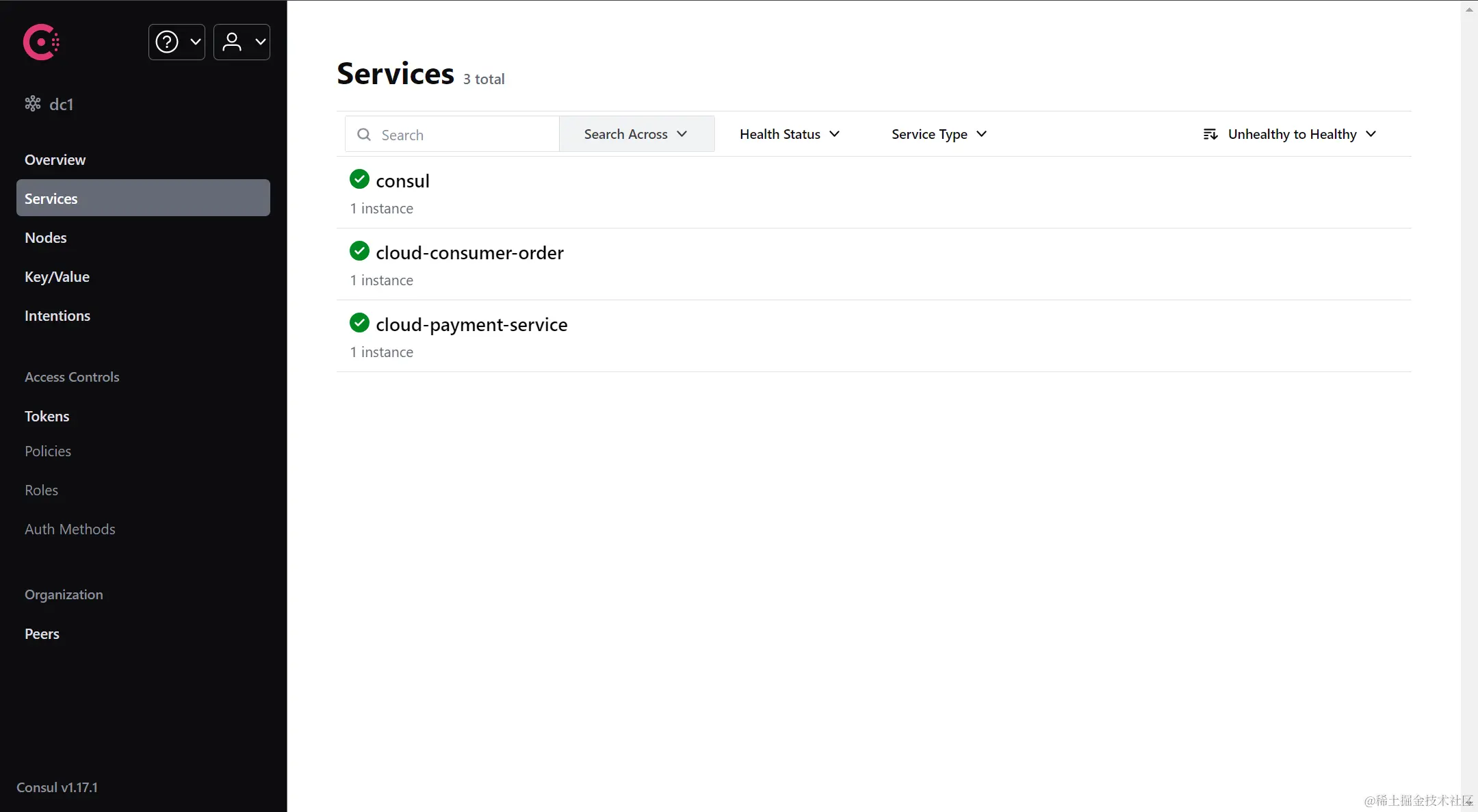Click cloud-consumer-order green status icon

[359, 251]
